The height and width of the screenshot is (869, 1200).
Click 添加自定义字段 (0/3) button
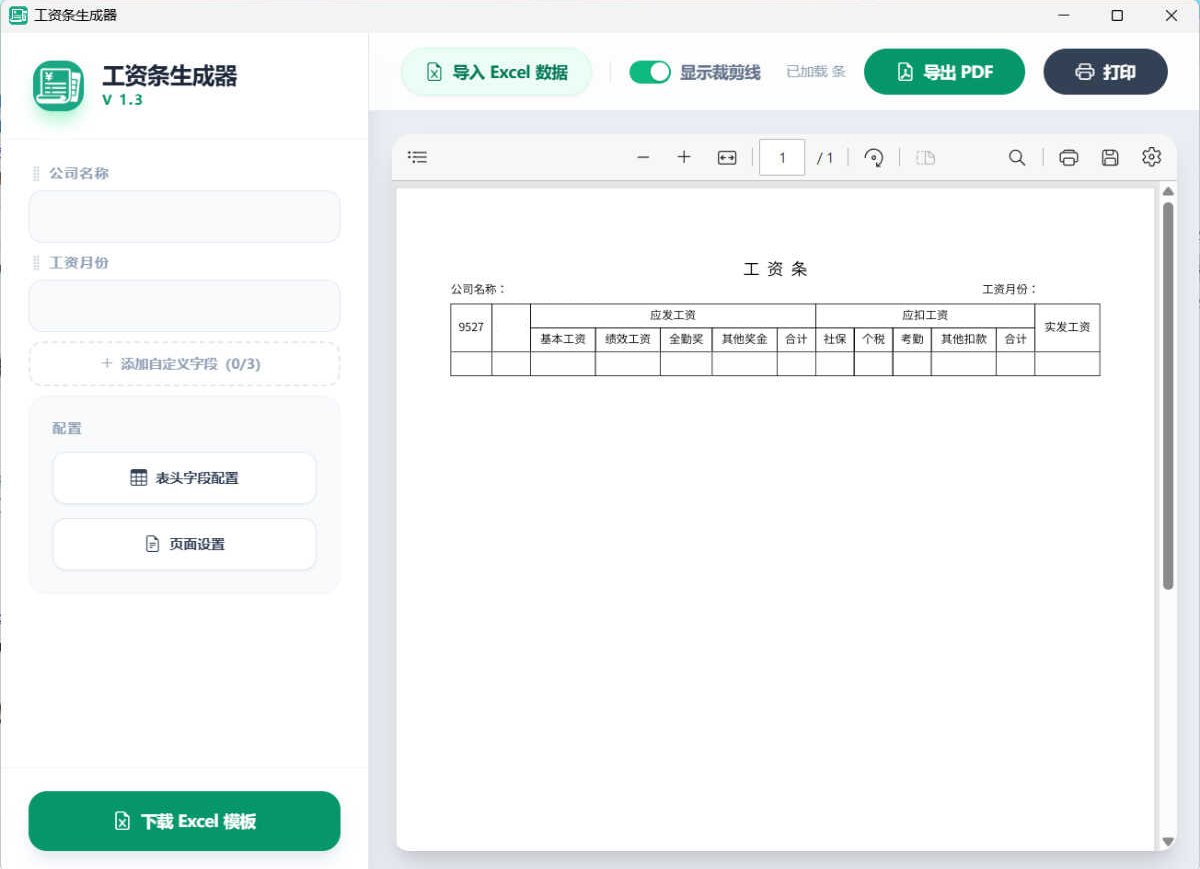click(184, 364)
